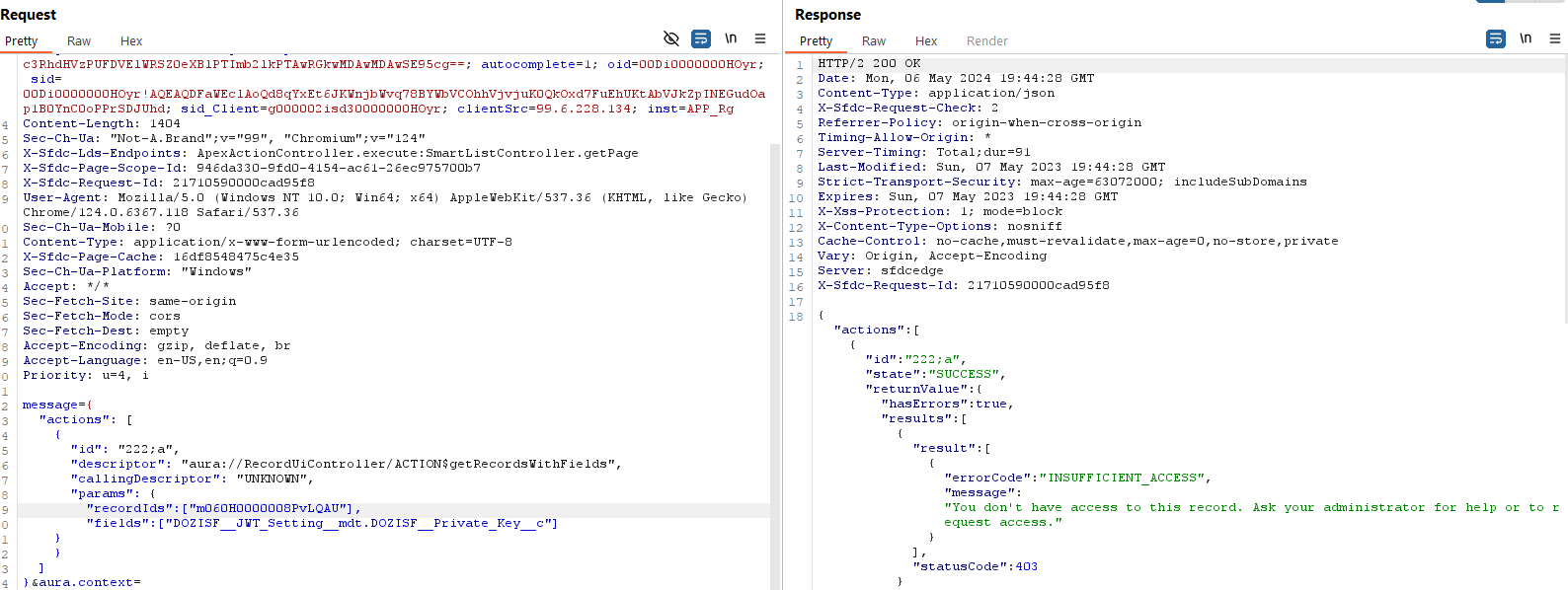This screenshot has width=1568, height=590.
Task: Click the User-Agent header line in request
Action: [385, 197]
